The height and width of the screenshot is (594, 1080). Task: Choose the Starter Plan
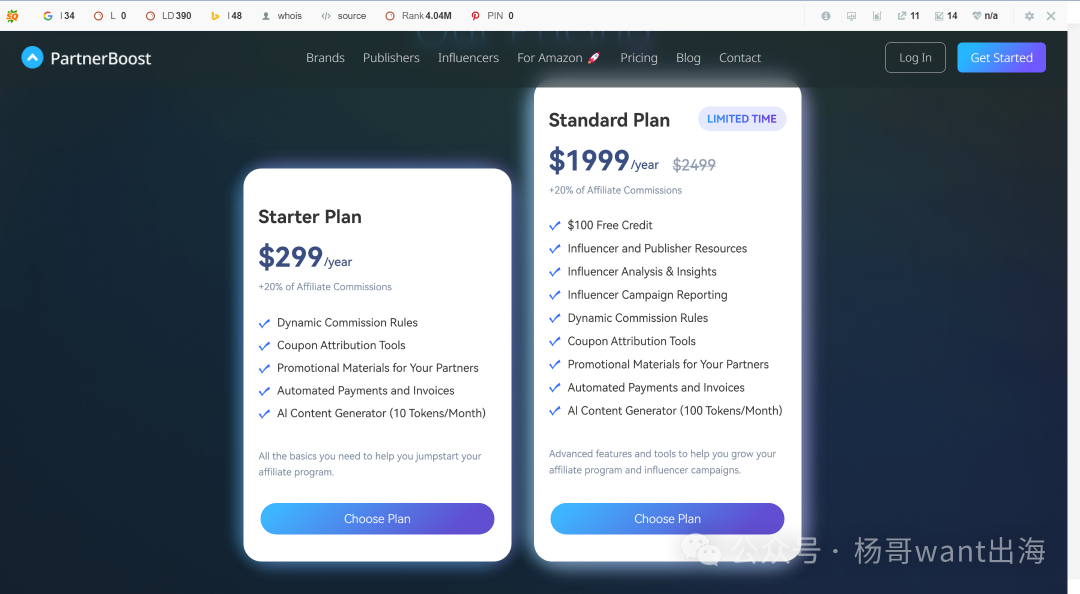point(377,519)
